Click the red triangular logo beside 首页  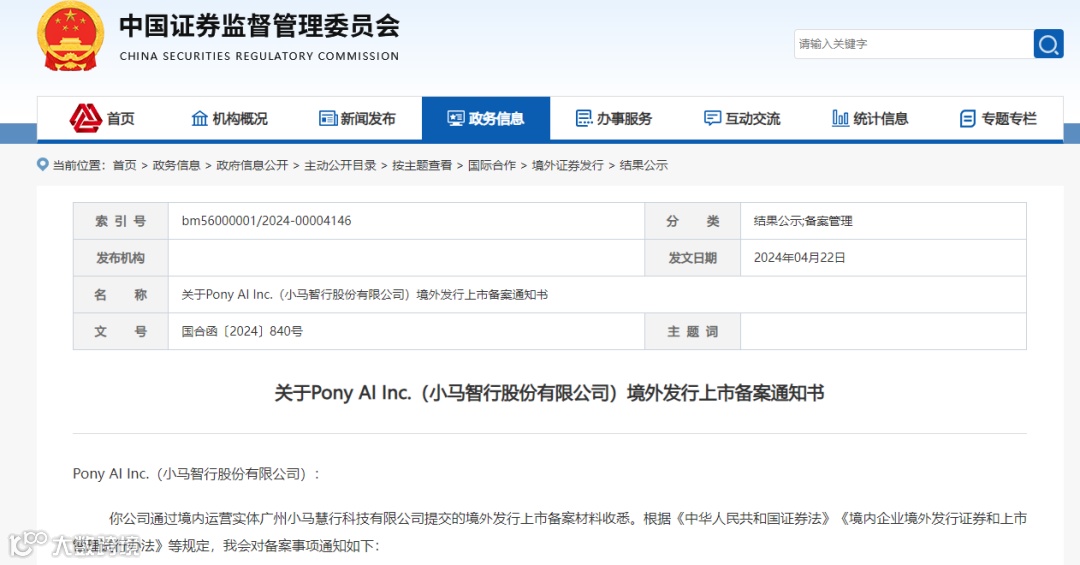[86, 119]
